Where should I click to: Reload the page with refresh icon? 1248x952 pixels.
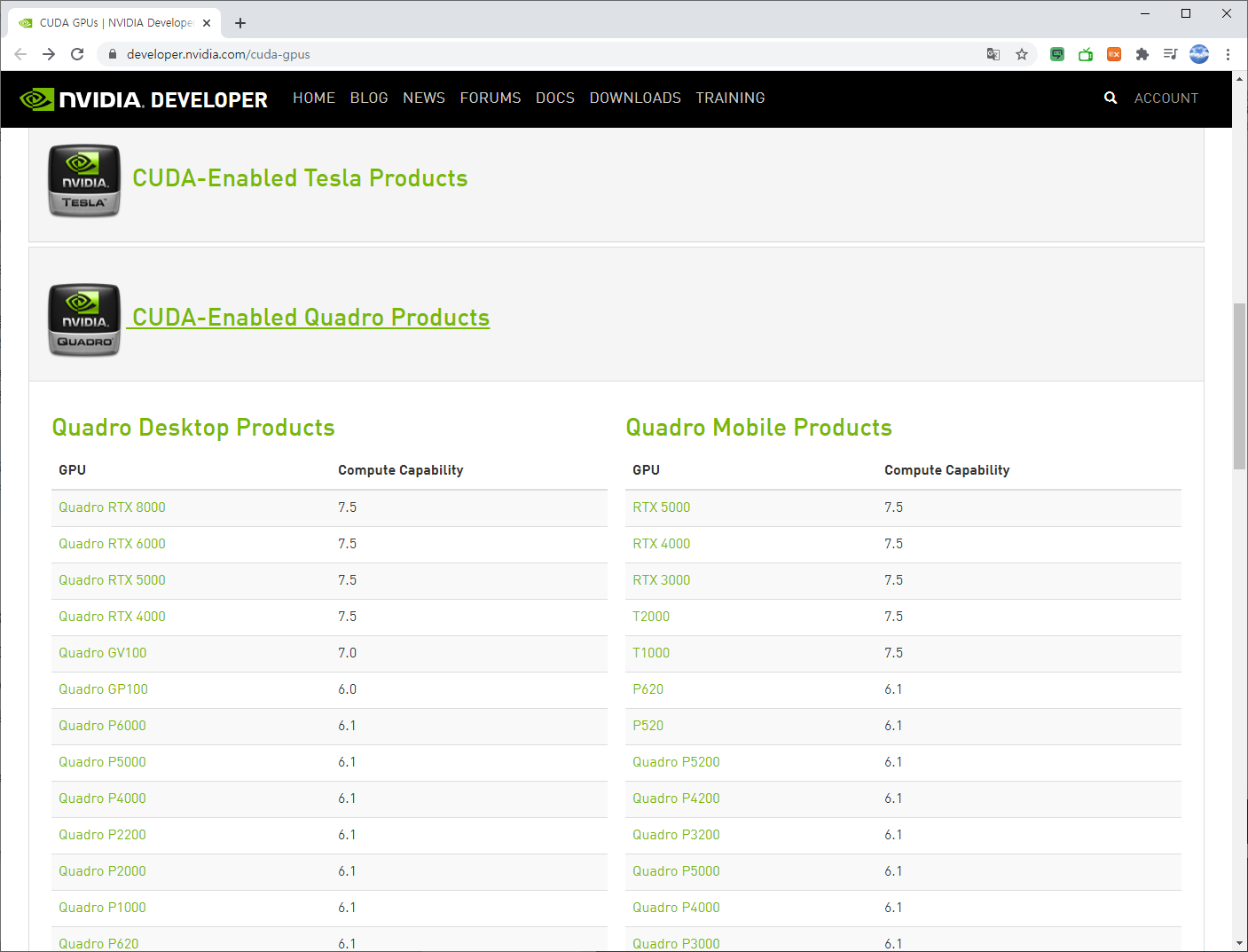point(77,54)
